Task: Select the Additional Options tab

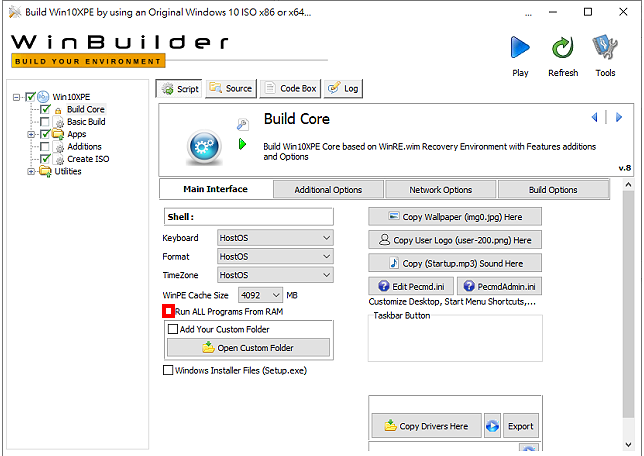Action: [x=328, y=190]
